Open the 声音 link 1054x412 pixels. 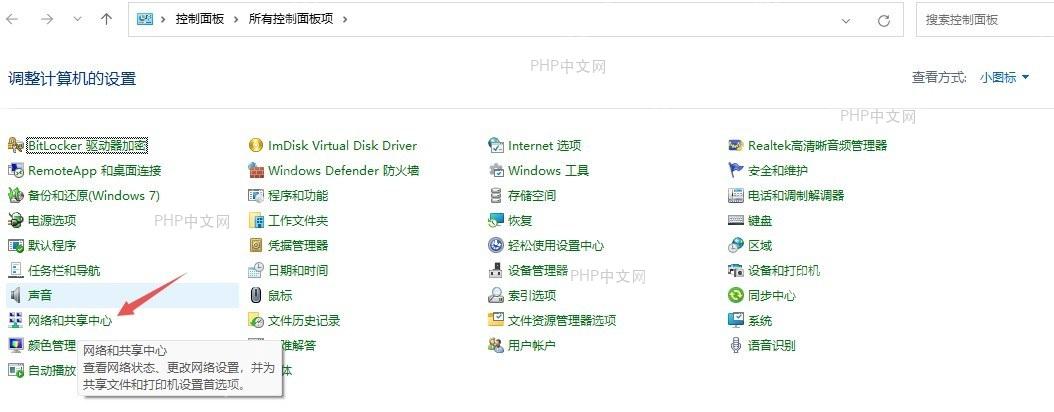click(40, 296)
